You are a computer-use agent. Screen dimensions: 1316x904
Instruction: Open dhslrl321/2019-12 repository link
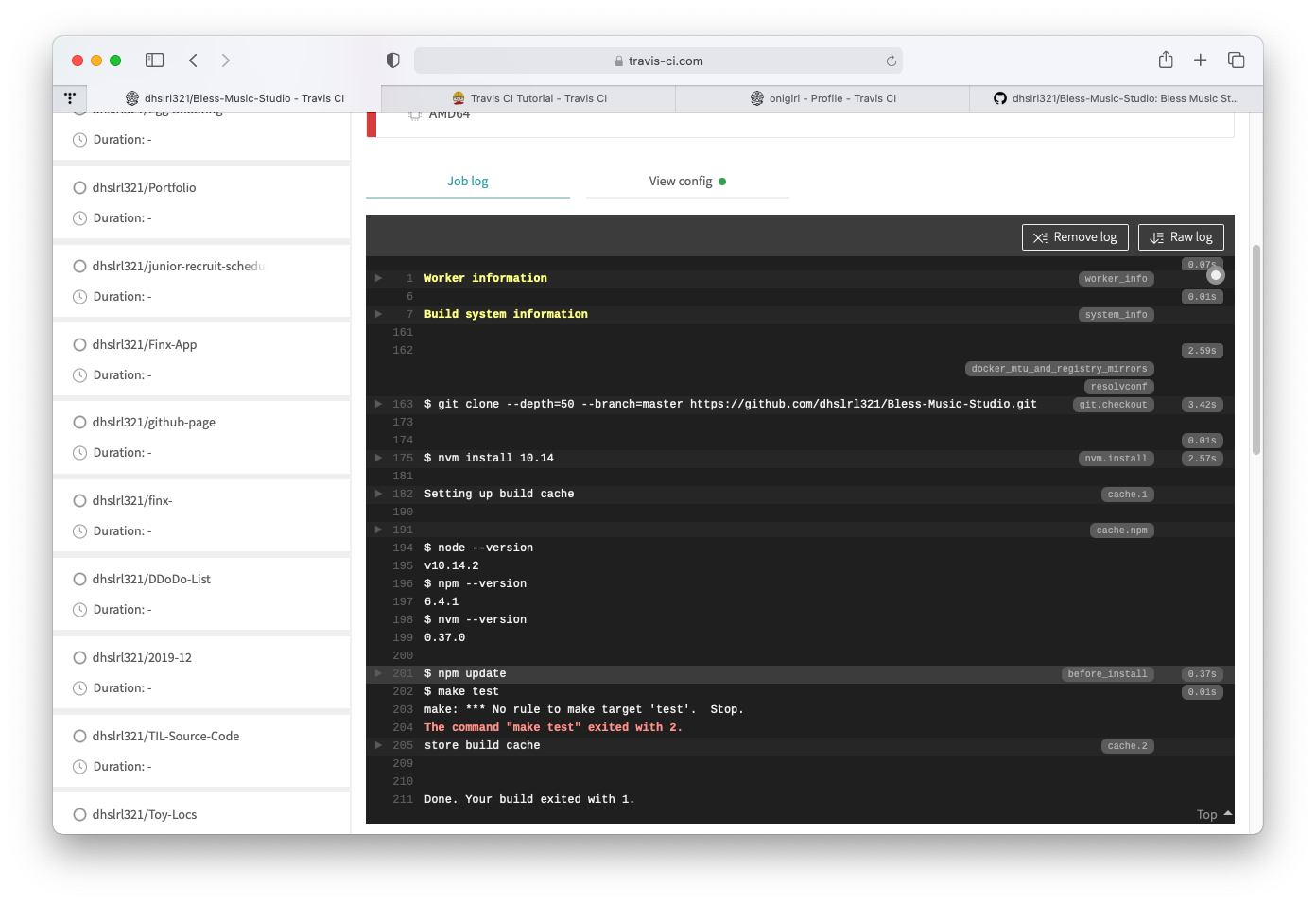pos(142,657)
